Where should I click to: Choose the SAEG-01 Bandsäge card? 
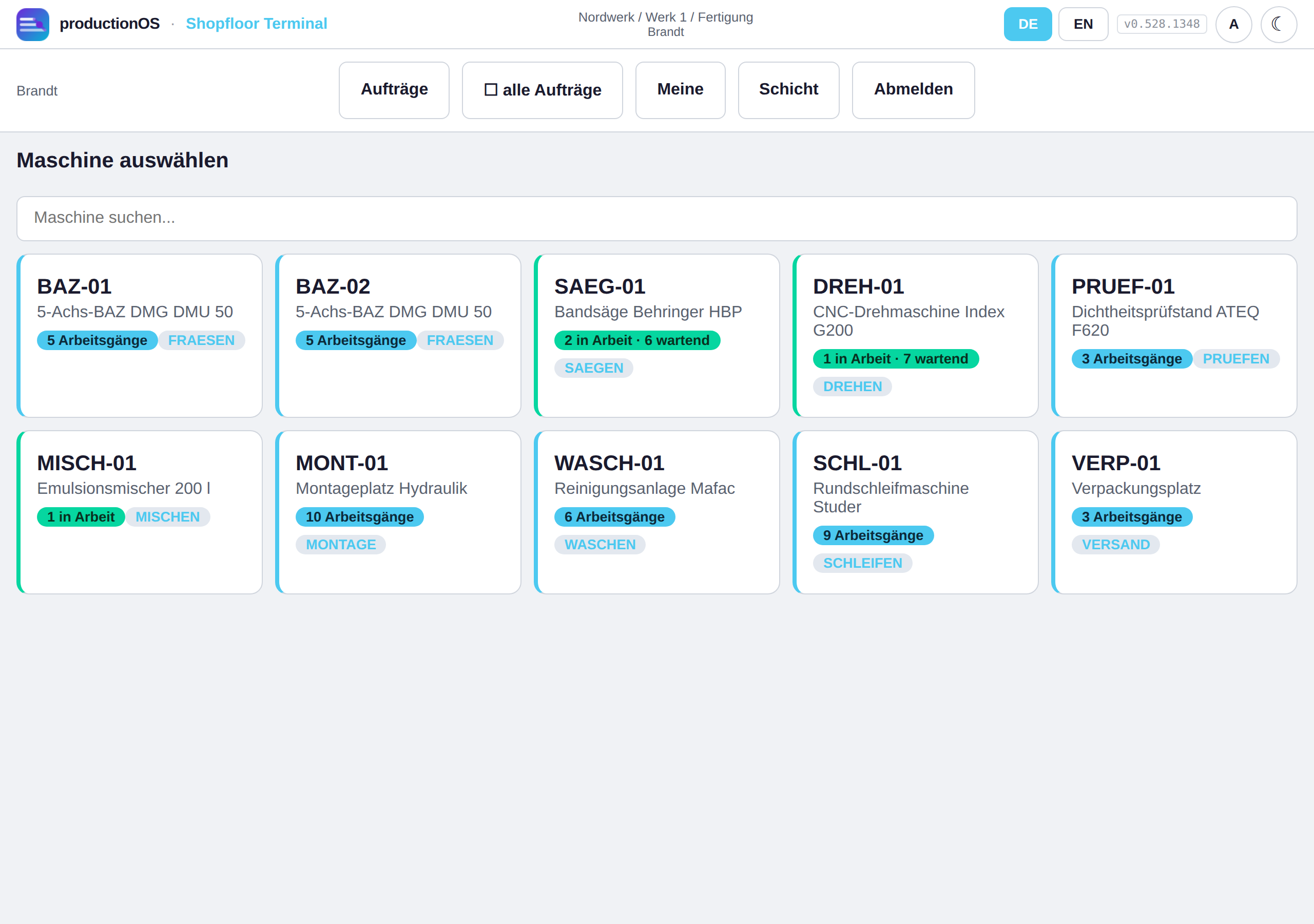coord(656,336)
